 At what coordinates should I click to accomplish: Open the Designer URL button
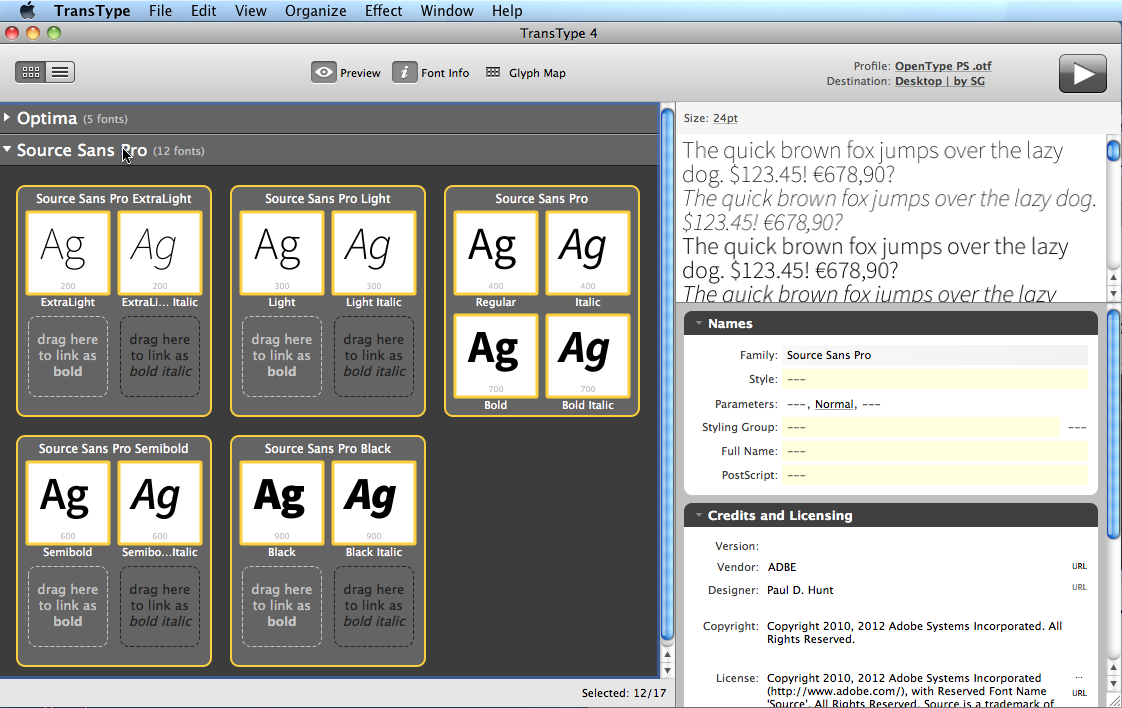1079,587
